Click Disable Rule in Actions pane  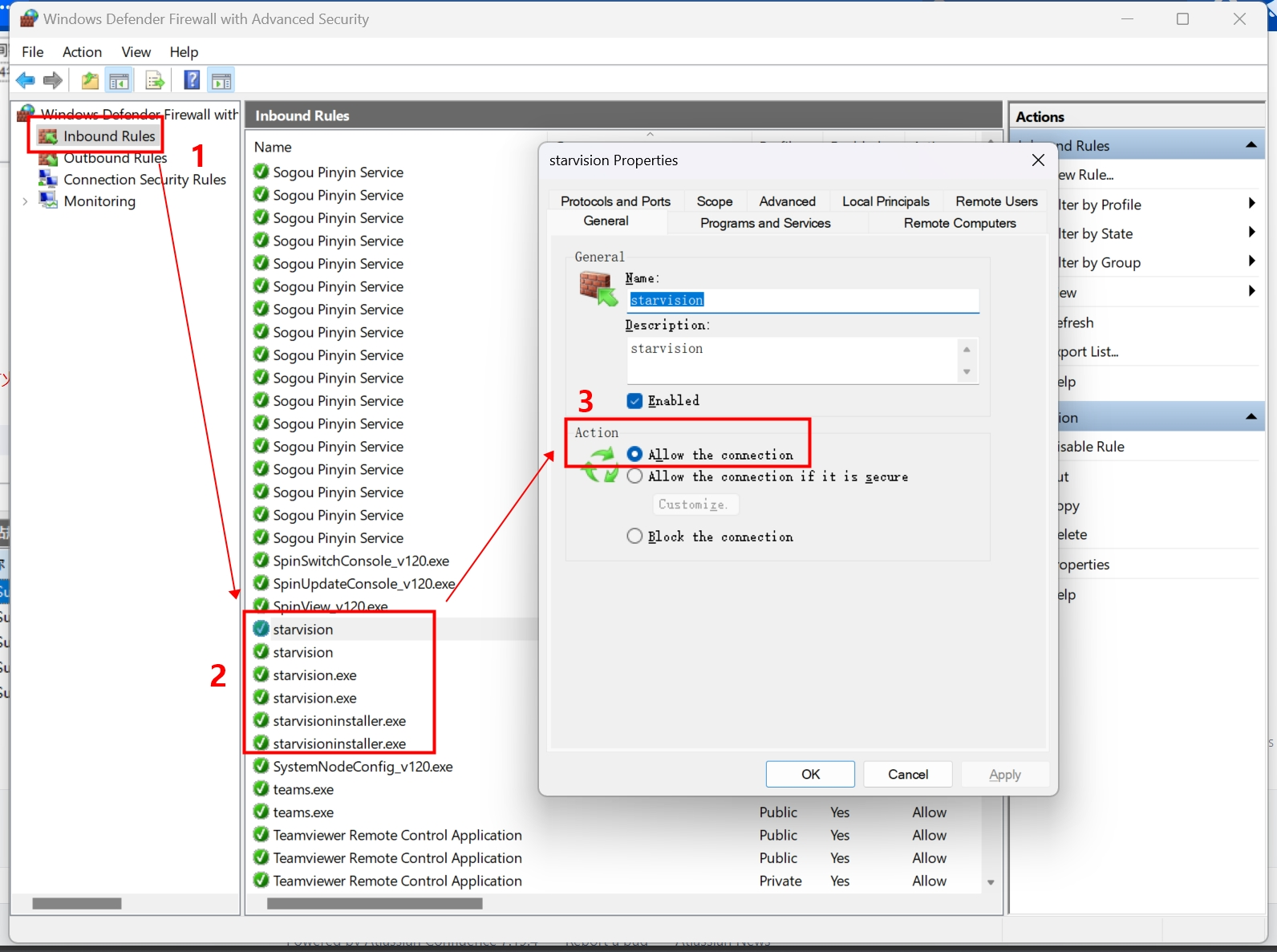1092,447
